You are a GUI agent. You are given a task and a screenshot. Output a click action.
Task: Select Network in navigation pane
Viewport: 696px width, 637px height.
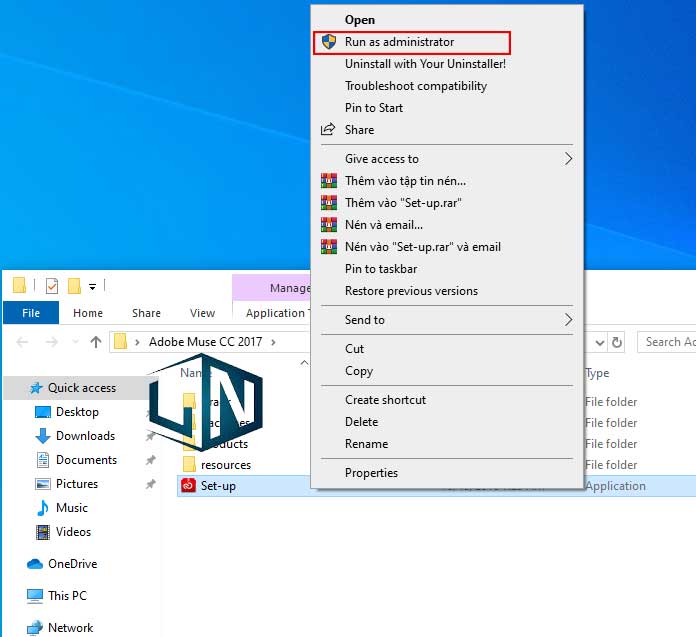pyautogui.click(x=70, y=628)
